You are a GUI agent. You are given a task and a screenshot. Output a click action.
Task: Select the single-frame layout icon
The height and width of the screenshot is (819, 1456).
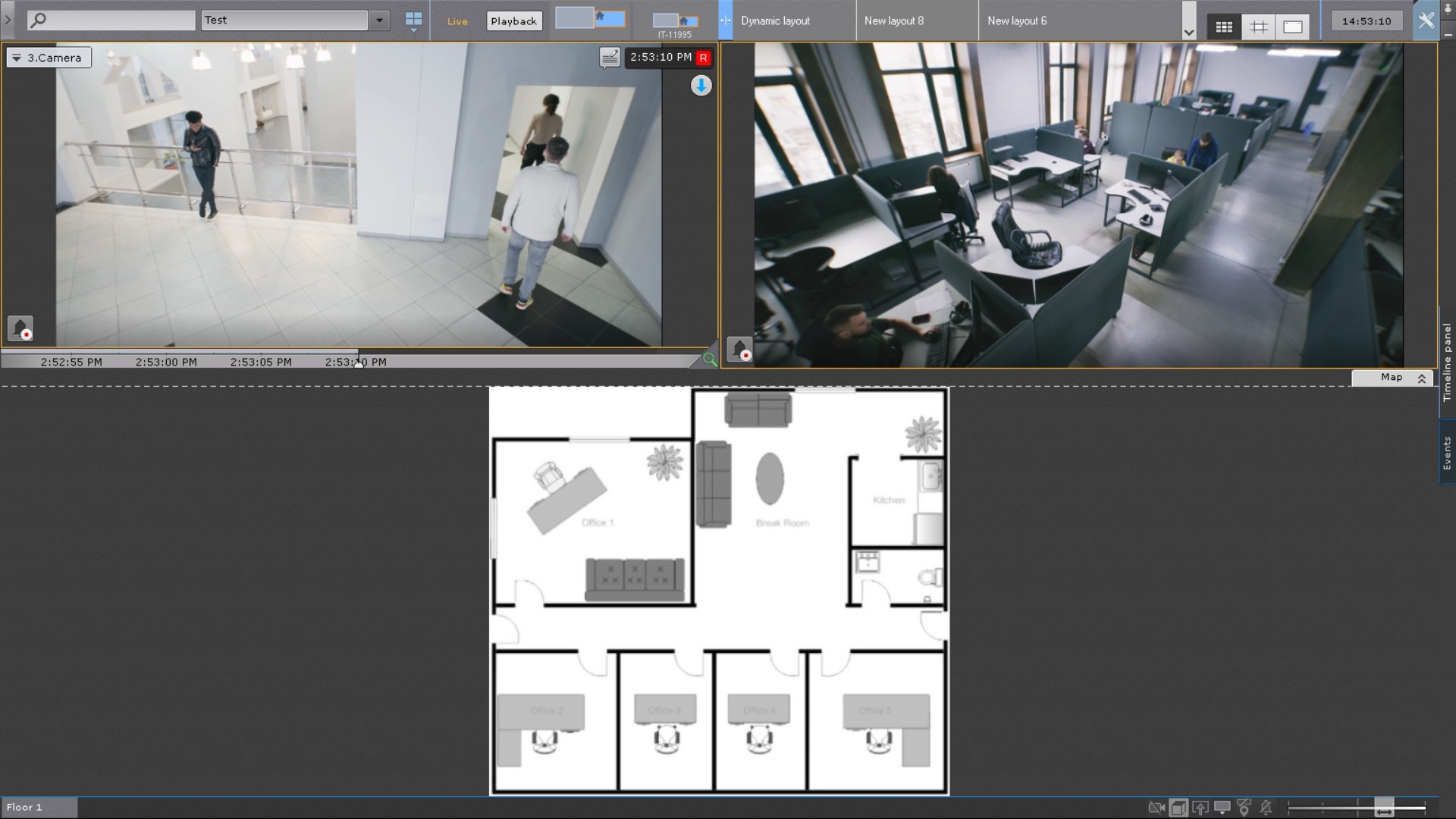pos(1293,27)
